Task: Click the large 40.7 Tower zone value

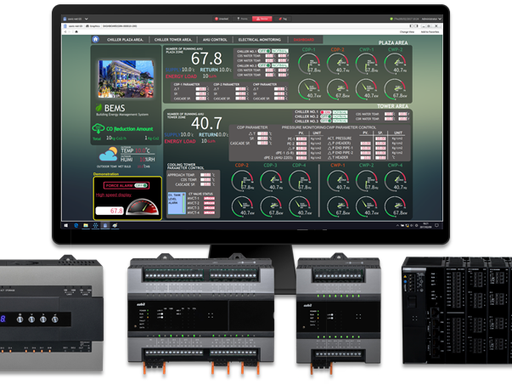Action: (206, 123)
